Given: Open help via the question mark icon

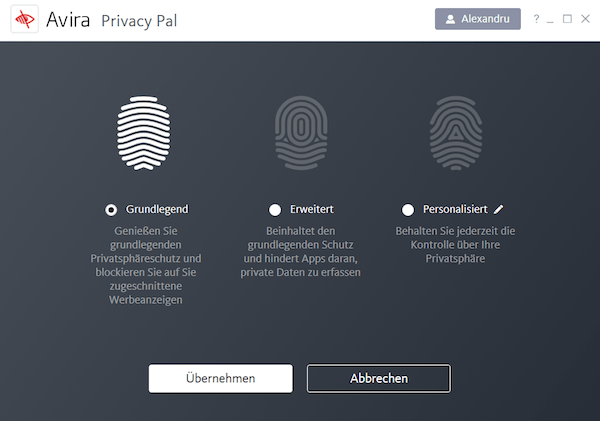Looking at the screenshot, I should pos(536,19).
